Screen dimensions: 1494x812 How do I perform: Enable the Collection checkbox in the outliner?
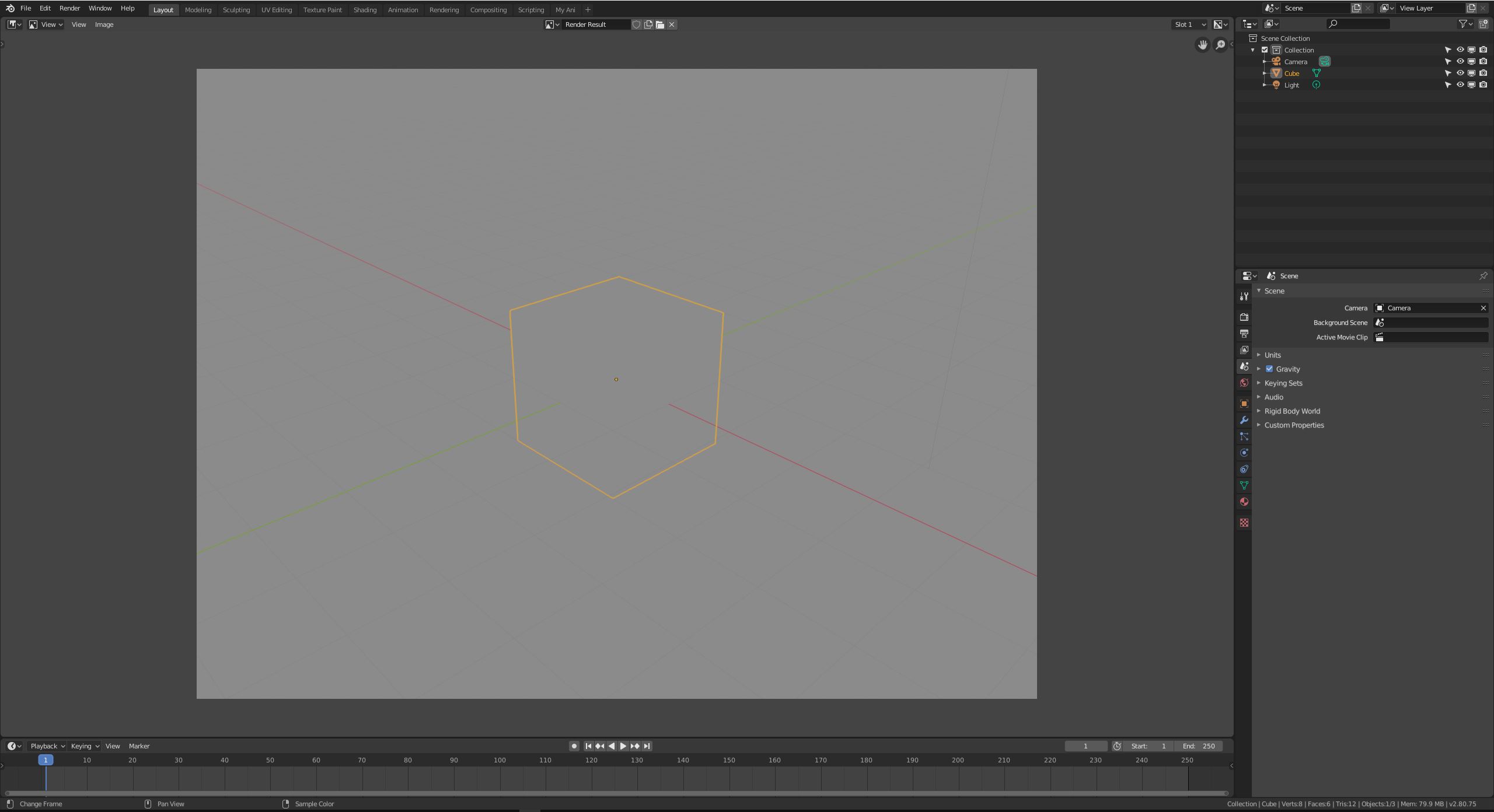[1265, 50]
